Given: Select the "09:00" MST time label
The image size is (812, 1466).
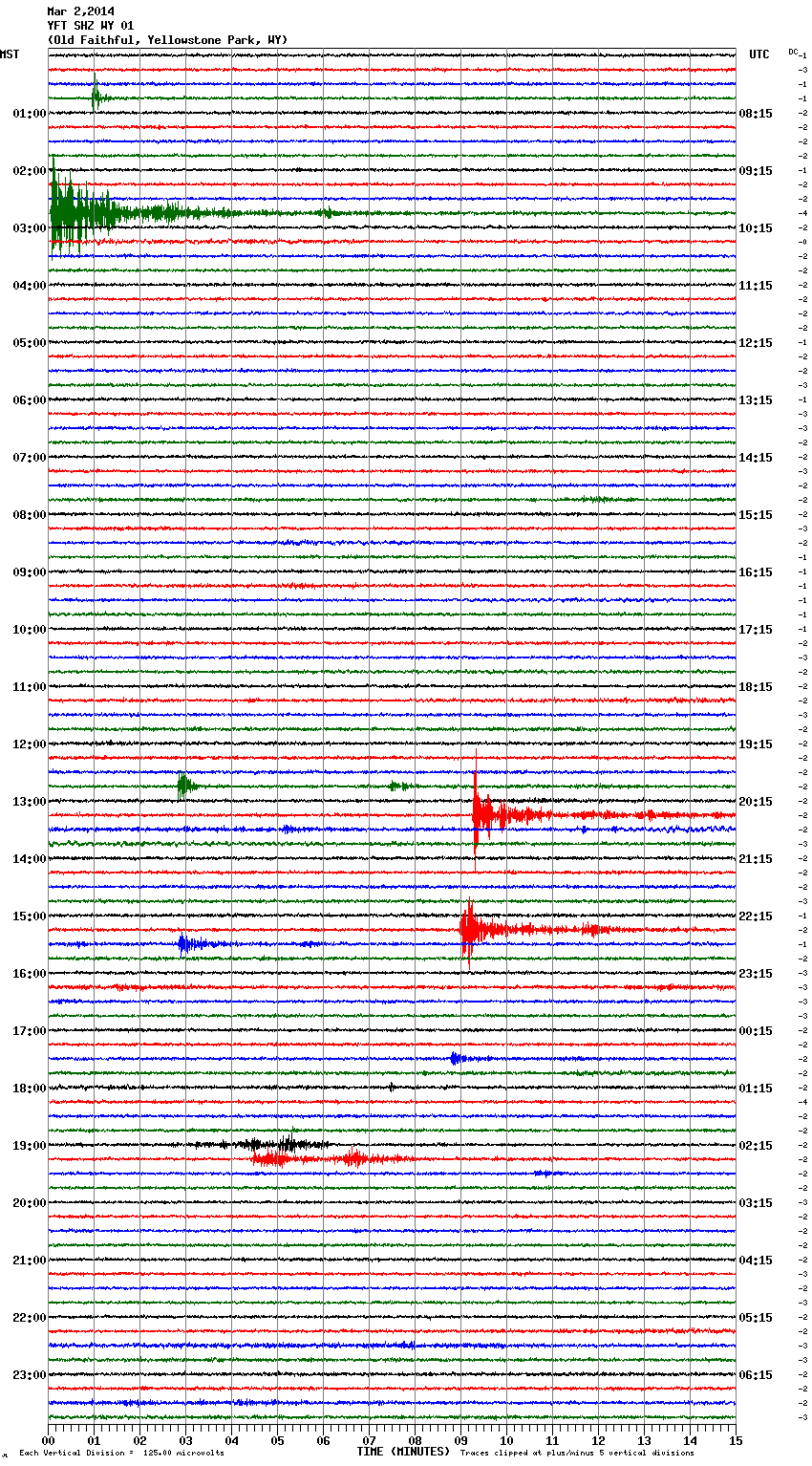Looking at the screenshot, I should coord(29,572).
